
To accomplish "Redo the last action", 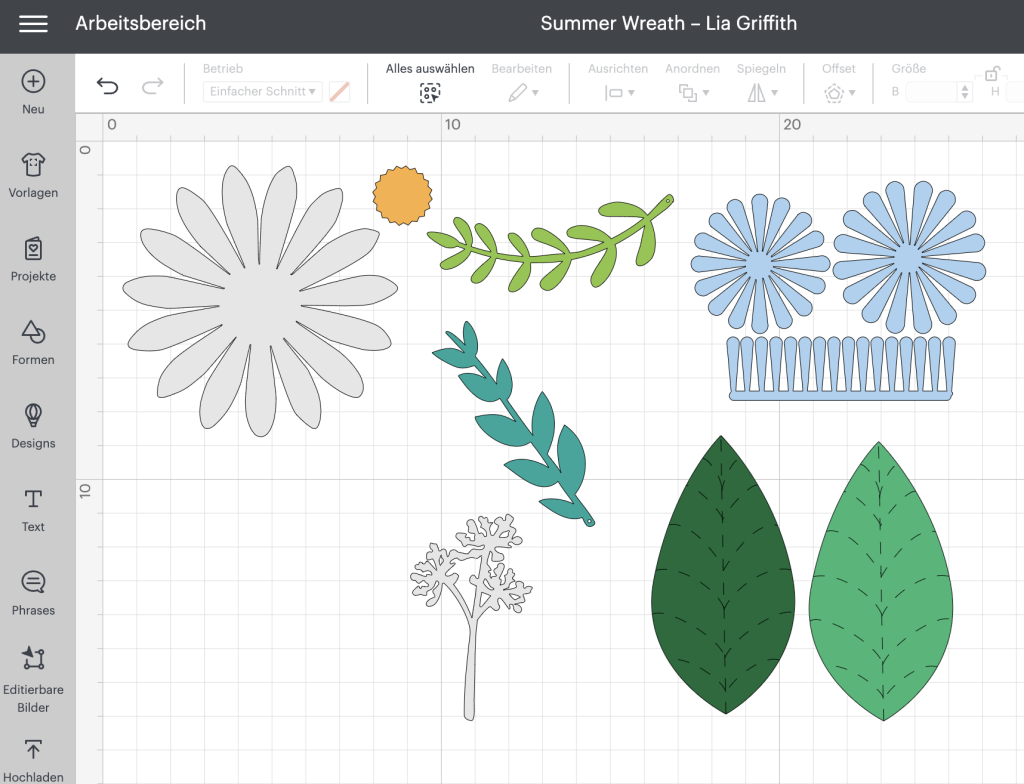I will point(152,86).
